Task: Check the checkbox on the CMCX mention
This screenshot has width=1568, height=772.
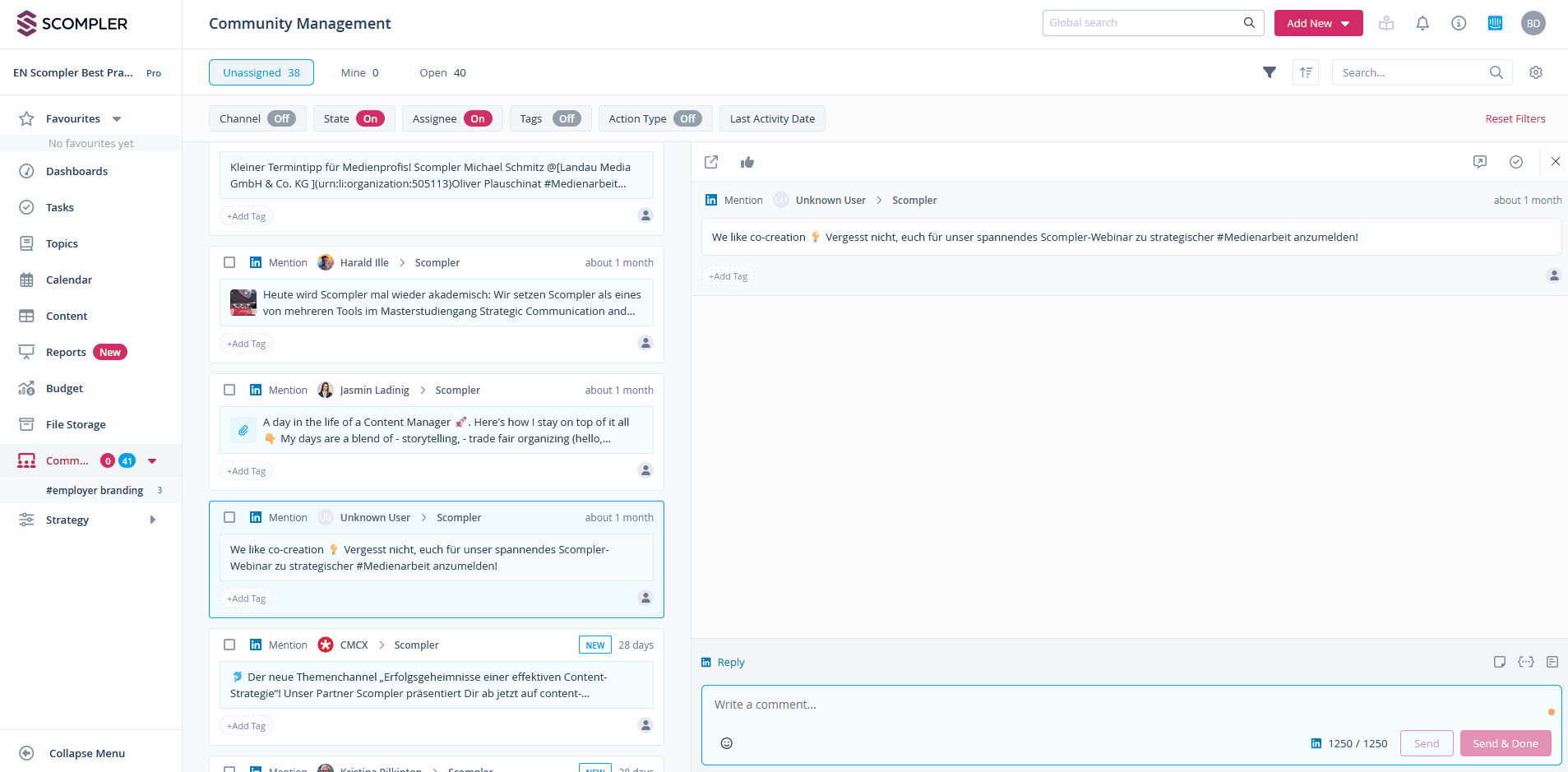Action: coord(229,645)
